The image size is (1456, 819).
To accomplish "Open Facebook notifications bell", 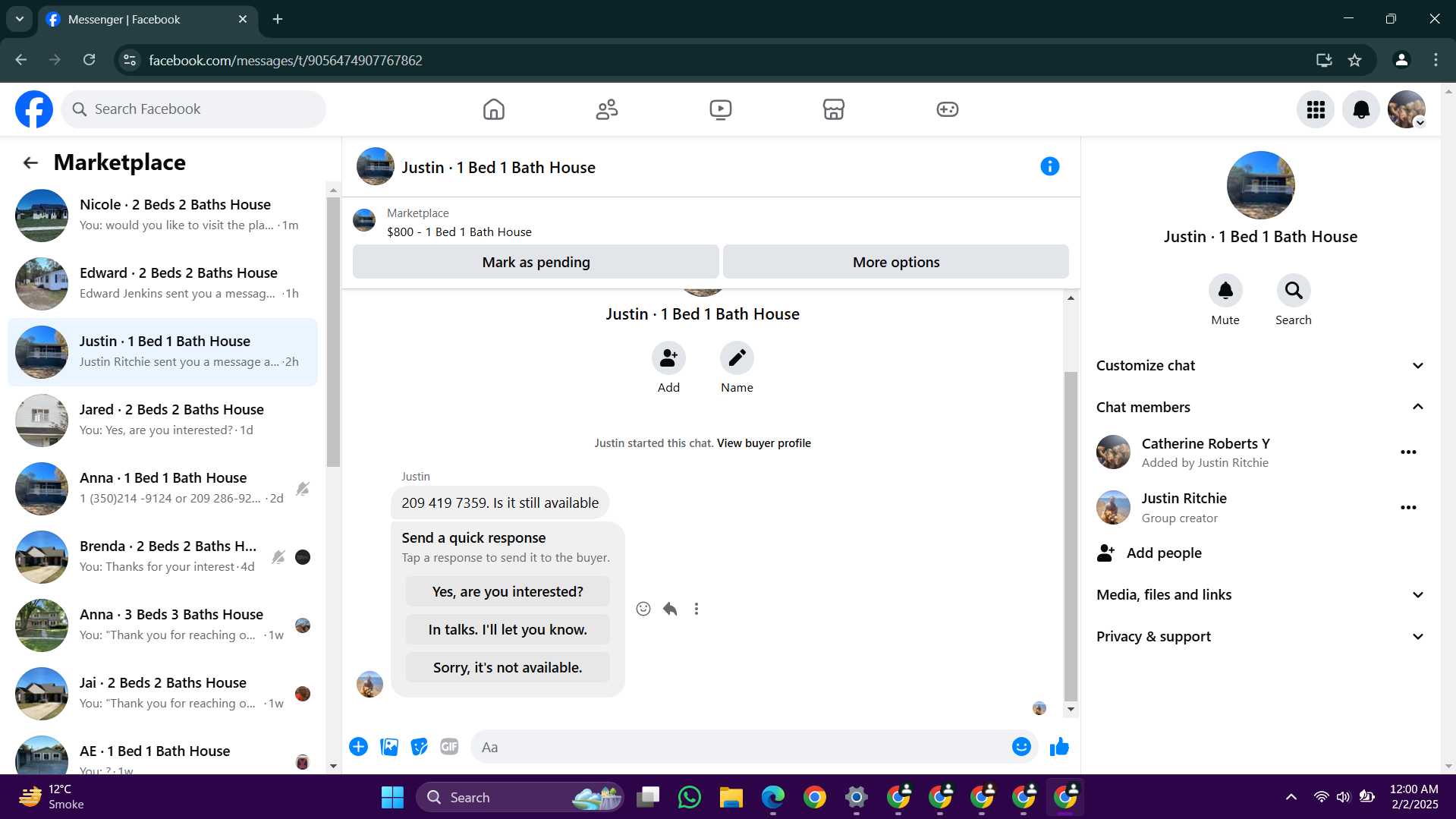I will click(1361, 109).
